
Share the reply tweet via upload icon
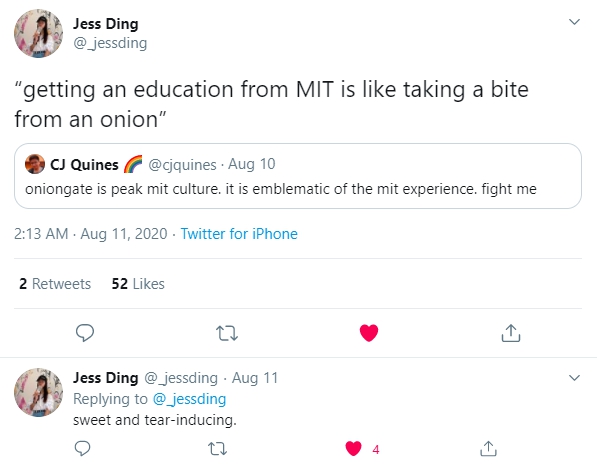click(488, 449)
